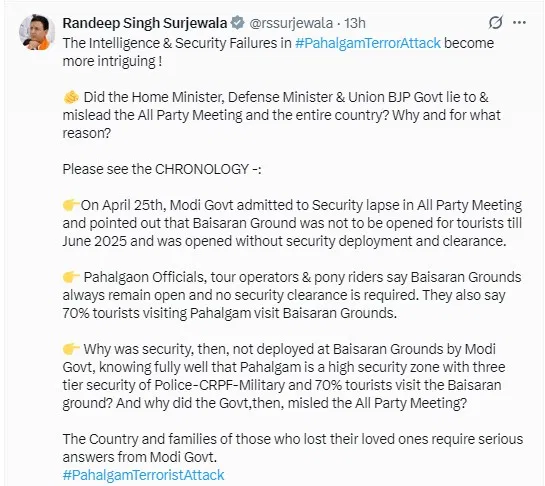Open the #PahalgamTerrorAttack hashtag
Viewport: 545px width, 486px height.
368,43
